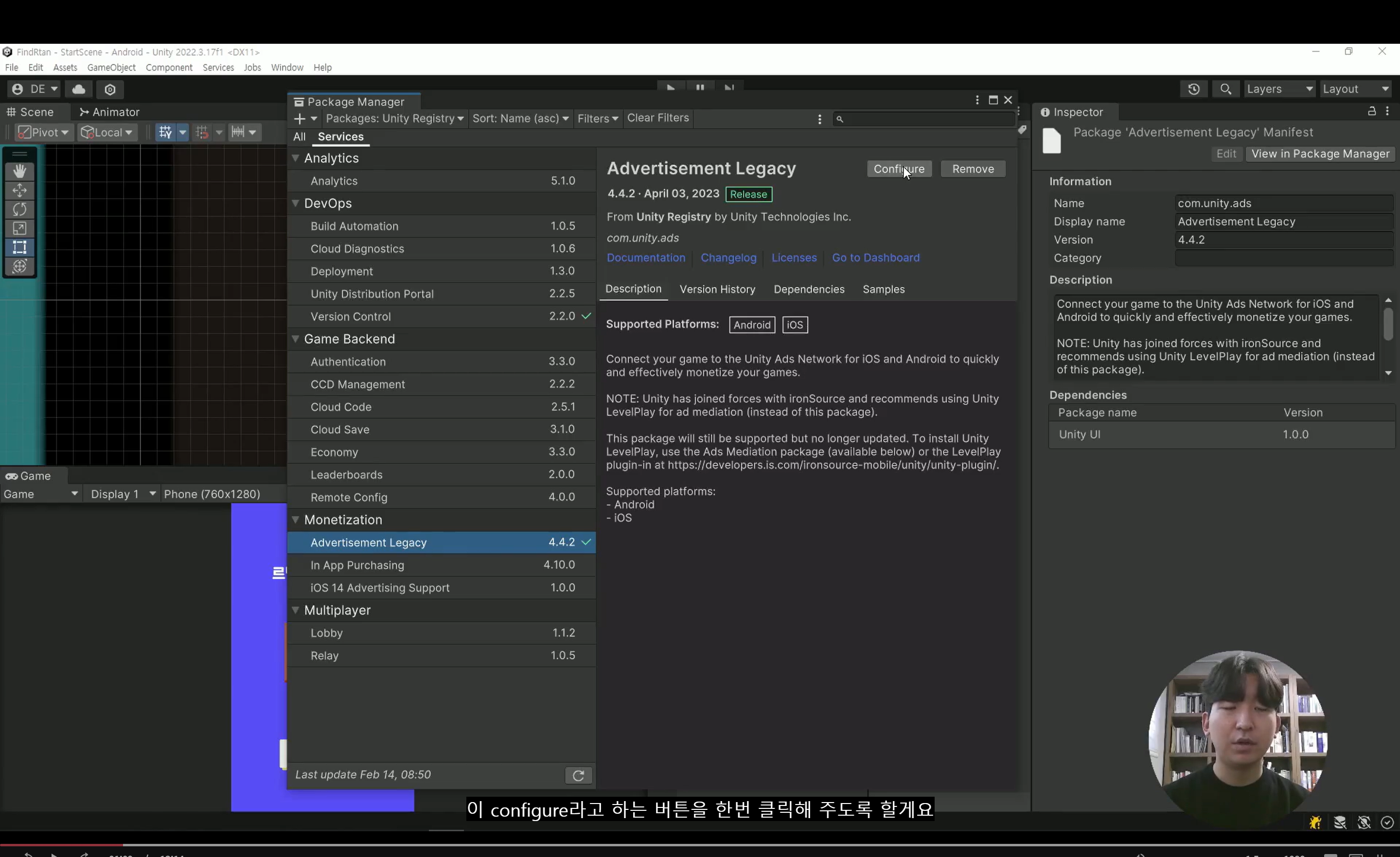Open the Display 1 dropdown in Game view
Screen dimensions: 1400x857
click(x=124, y=494)
